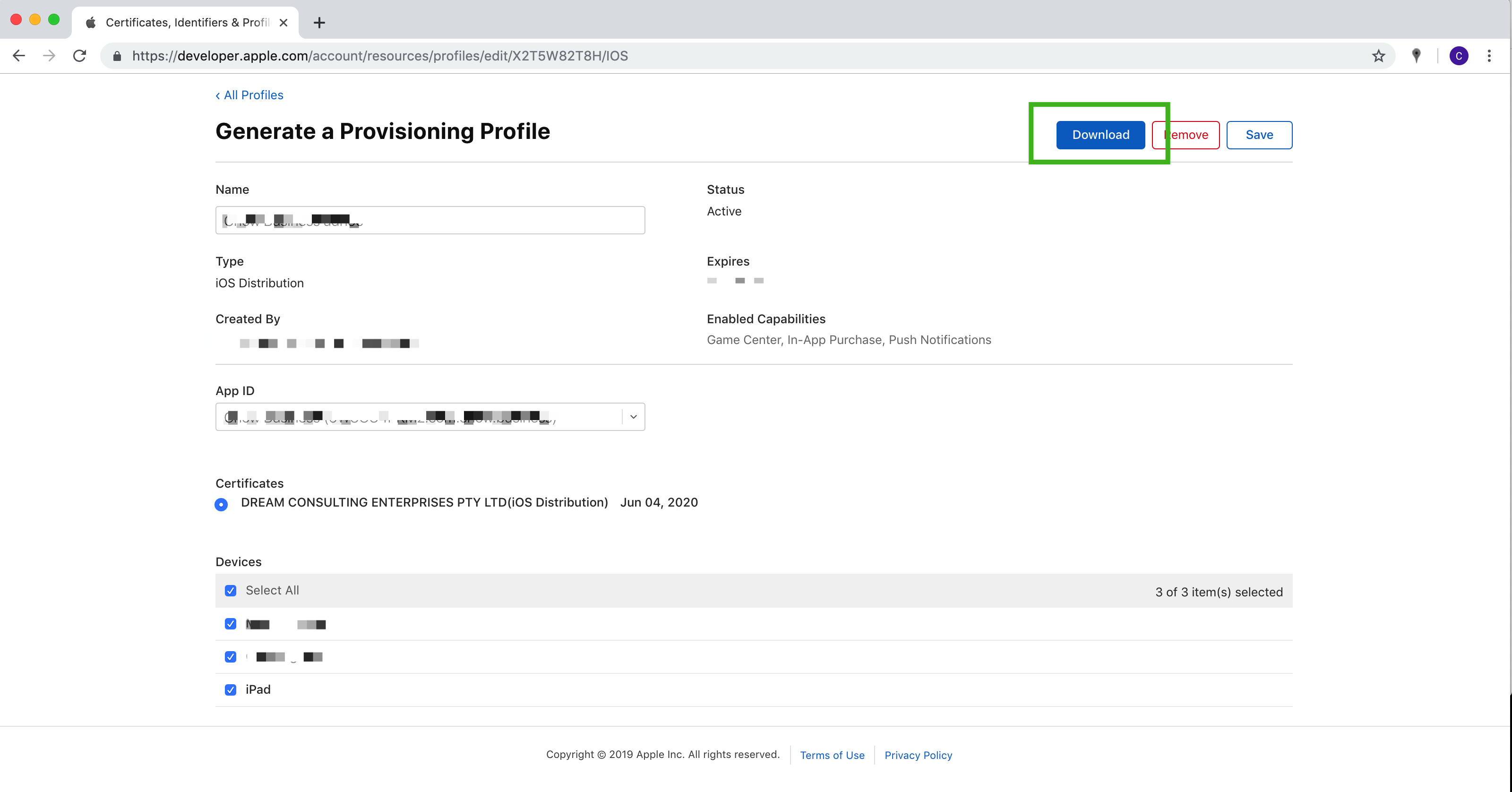Open a new browser tab

tap(319, 23)
